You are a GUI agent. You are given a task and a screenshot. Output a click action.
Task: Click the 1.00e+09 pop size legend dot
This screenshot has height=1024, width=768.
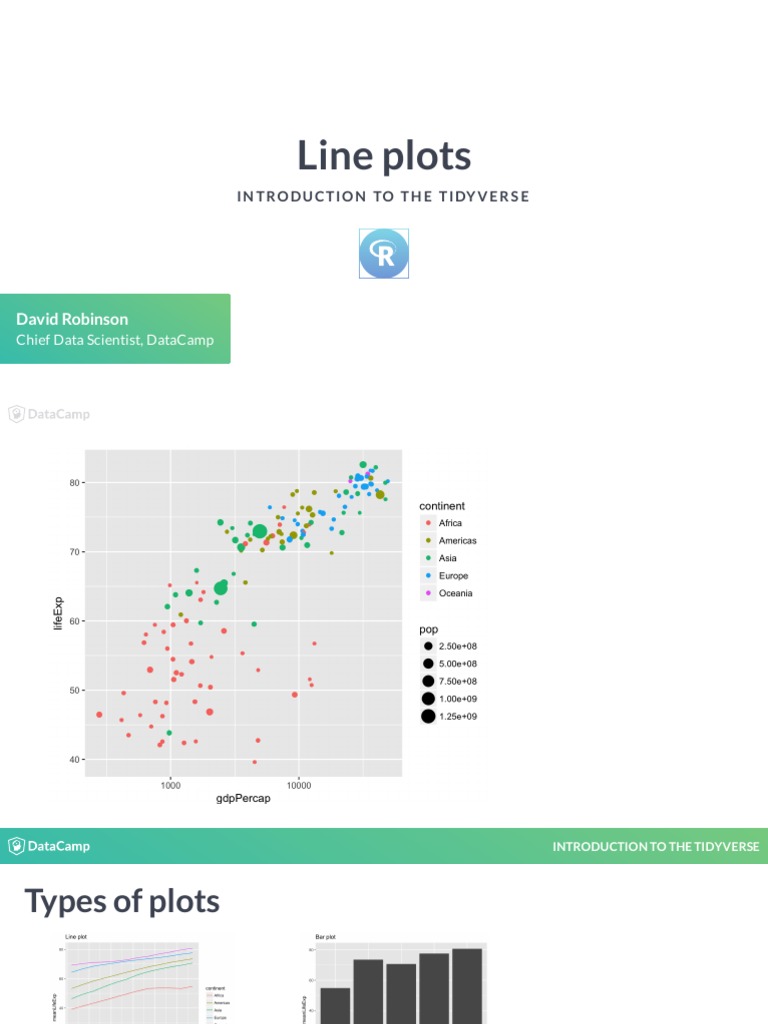point(428,698)
